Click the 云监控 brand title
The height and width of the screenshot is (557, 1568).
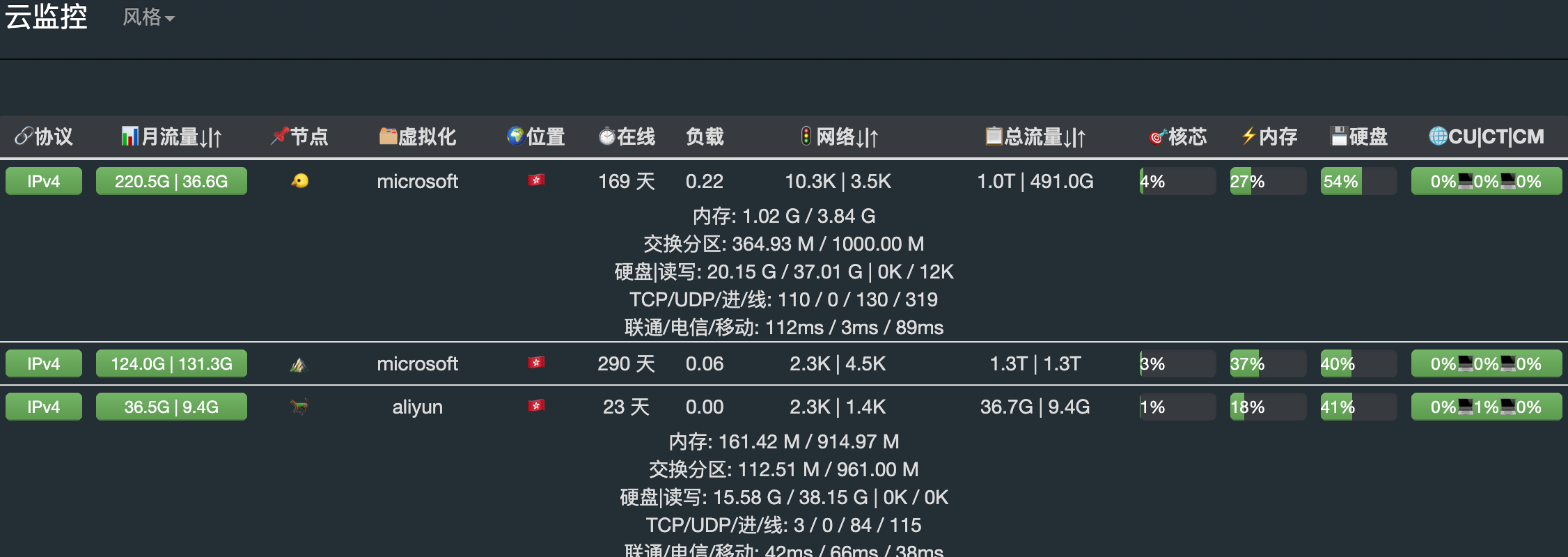46,17
